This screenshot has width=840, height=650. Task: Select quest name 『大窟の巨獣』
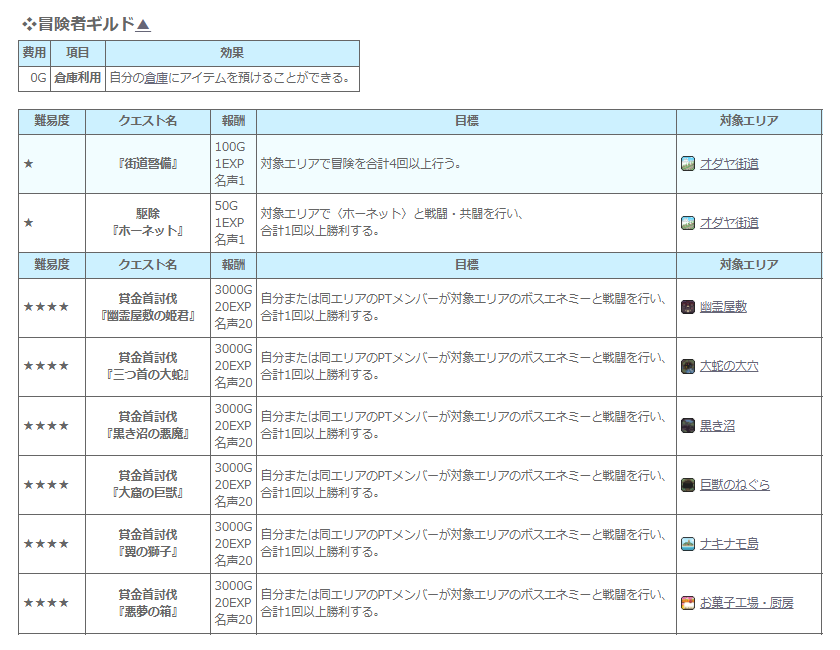pos(148,492)
